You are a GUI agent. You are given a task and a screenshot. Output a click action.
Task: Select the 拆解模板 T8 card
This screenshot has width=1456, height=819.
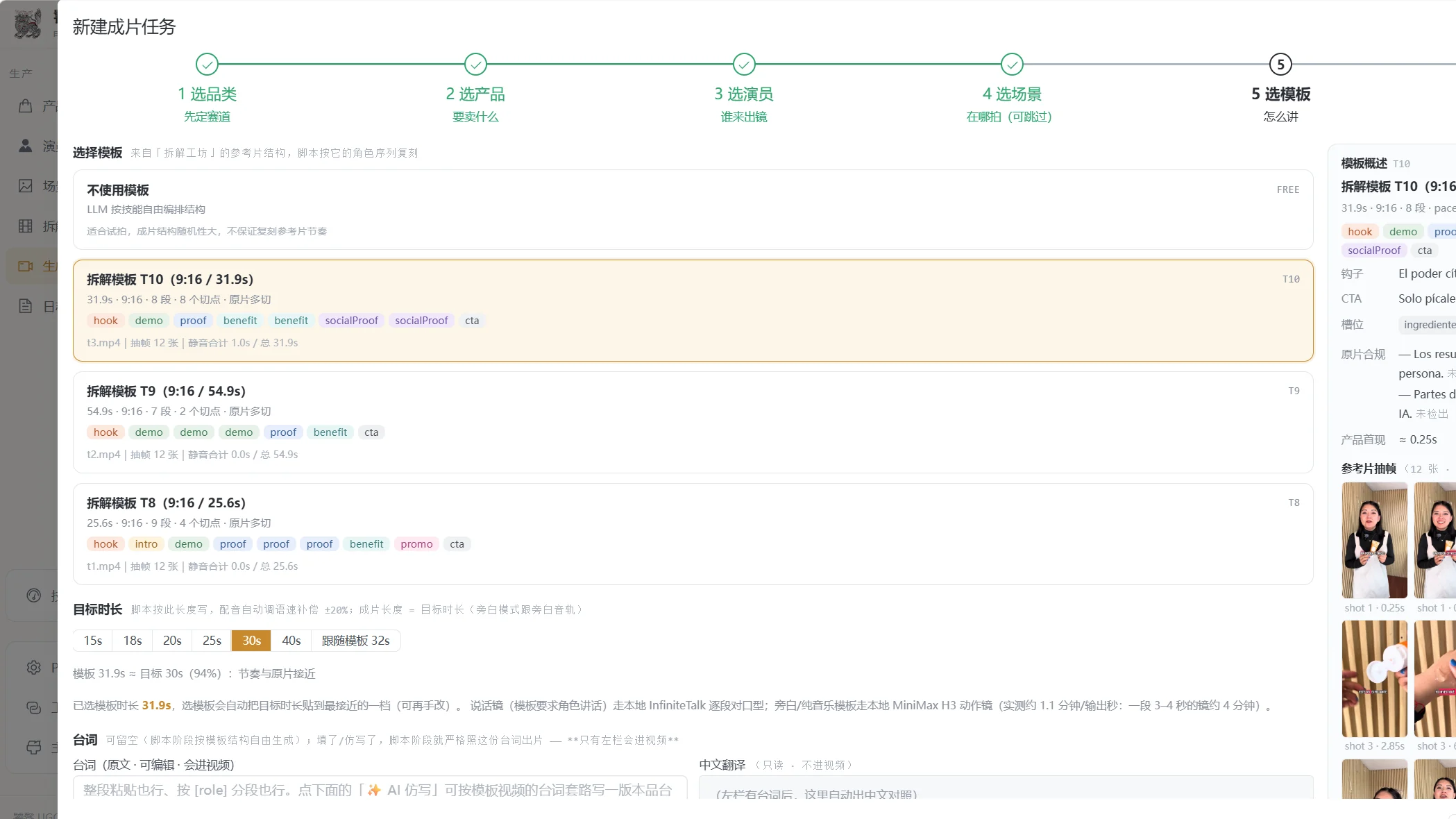click(x=693, y=534)
